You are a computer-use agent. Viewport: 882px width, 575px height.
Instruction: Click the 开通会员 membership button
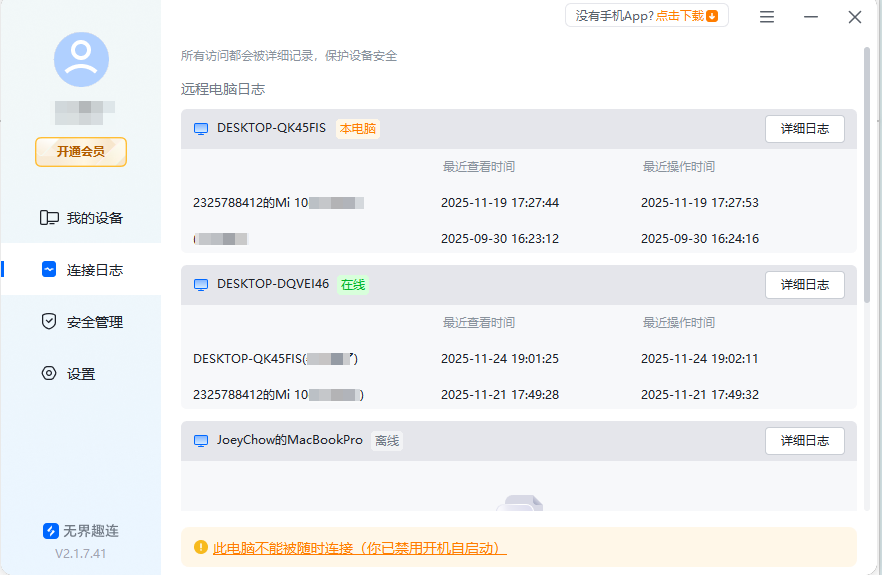[x=81, y=152]
